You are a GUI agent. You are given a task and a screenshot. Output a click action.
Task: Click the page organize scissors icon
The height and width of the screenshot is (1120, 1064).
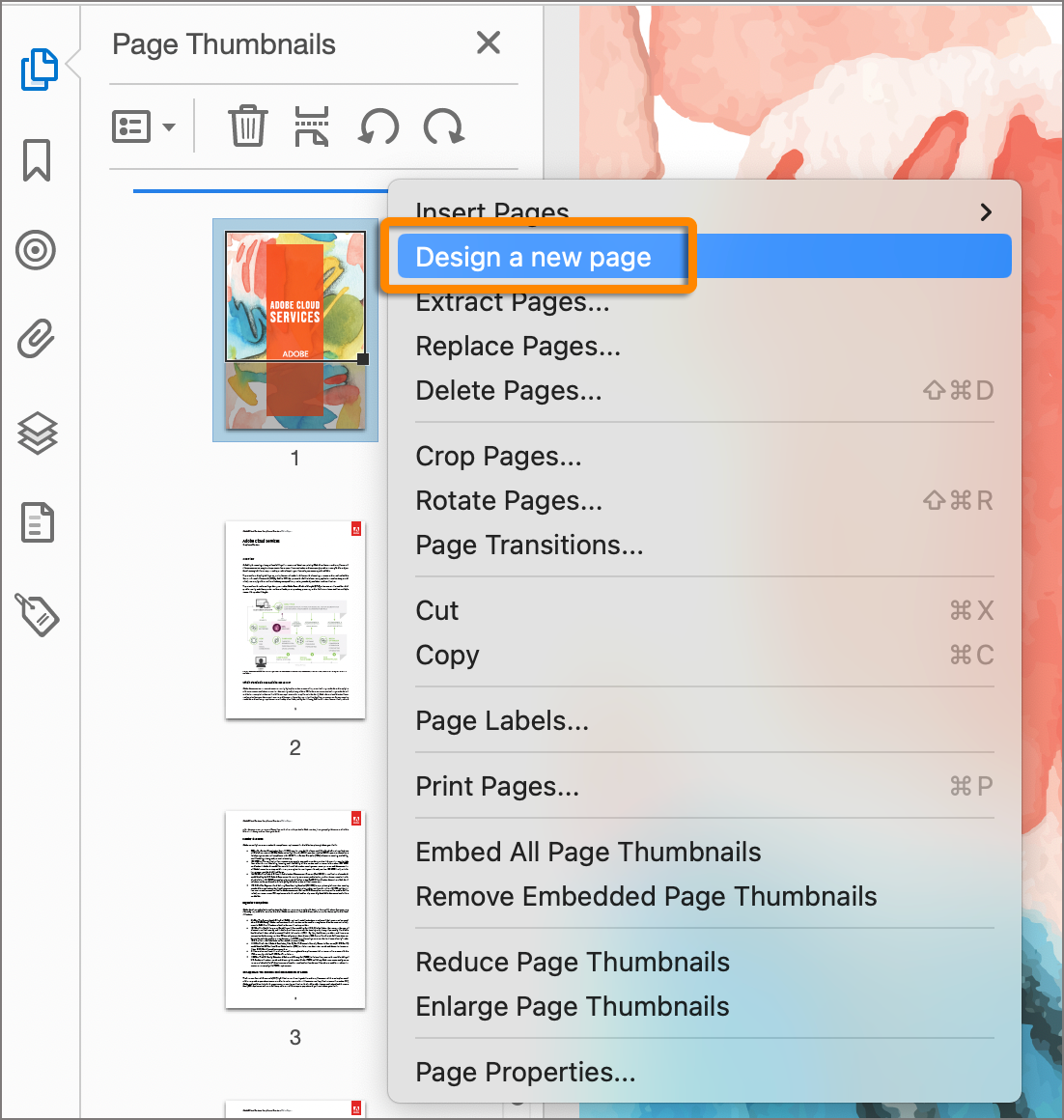point(312,126)
